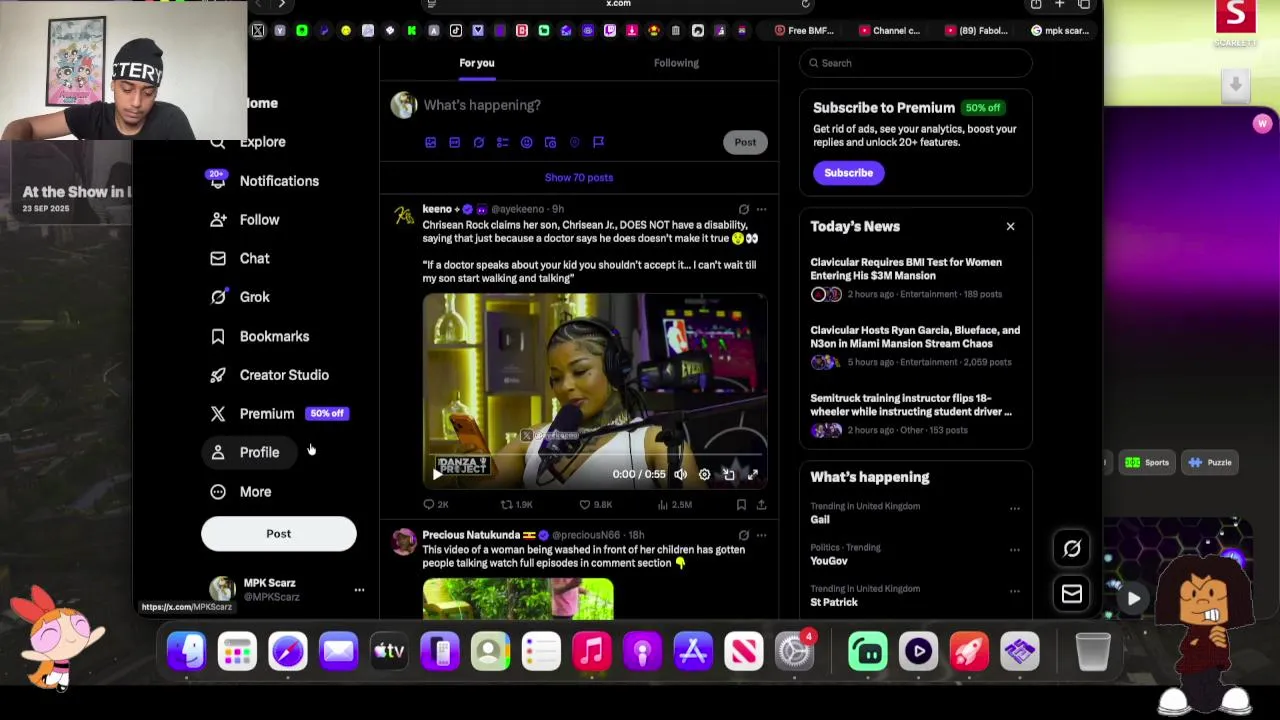Image resolution: width=1280 pixels, height=720 pixels.
Task: Open the (89) Fabol... browser tab
Action: click(976, 31)
